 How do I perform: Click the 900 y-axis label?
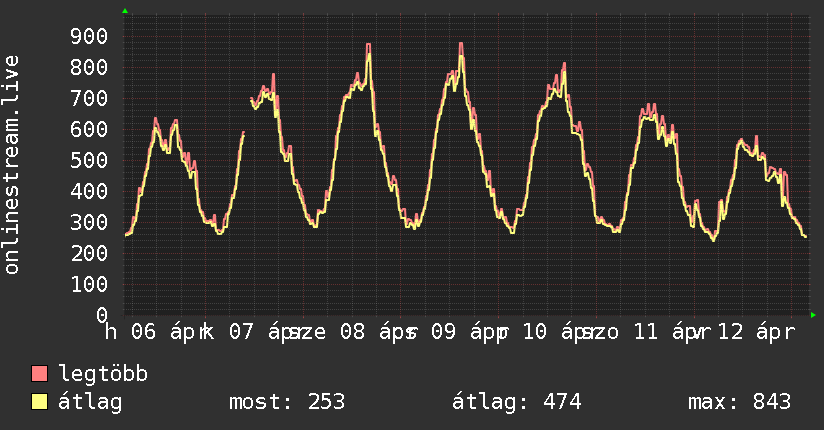(x=90, y=37)
